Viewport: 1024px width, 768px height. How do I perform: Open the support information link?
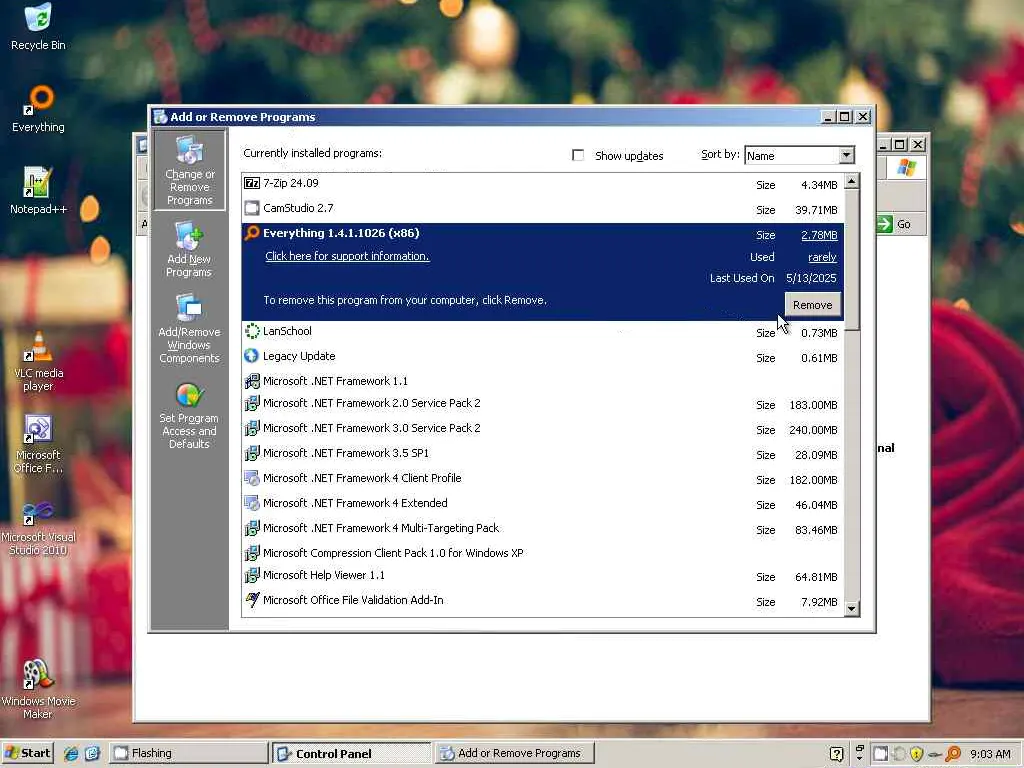[x=347, y=256]
